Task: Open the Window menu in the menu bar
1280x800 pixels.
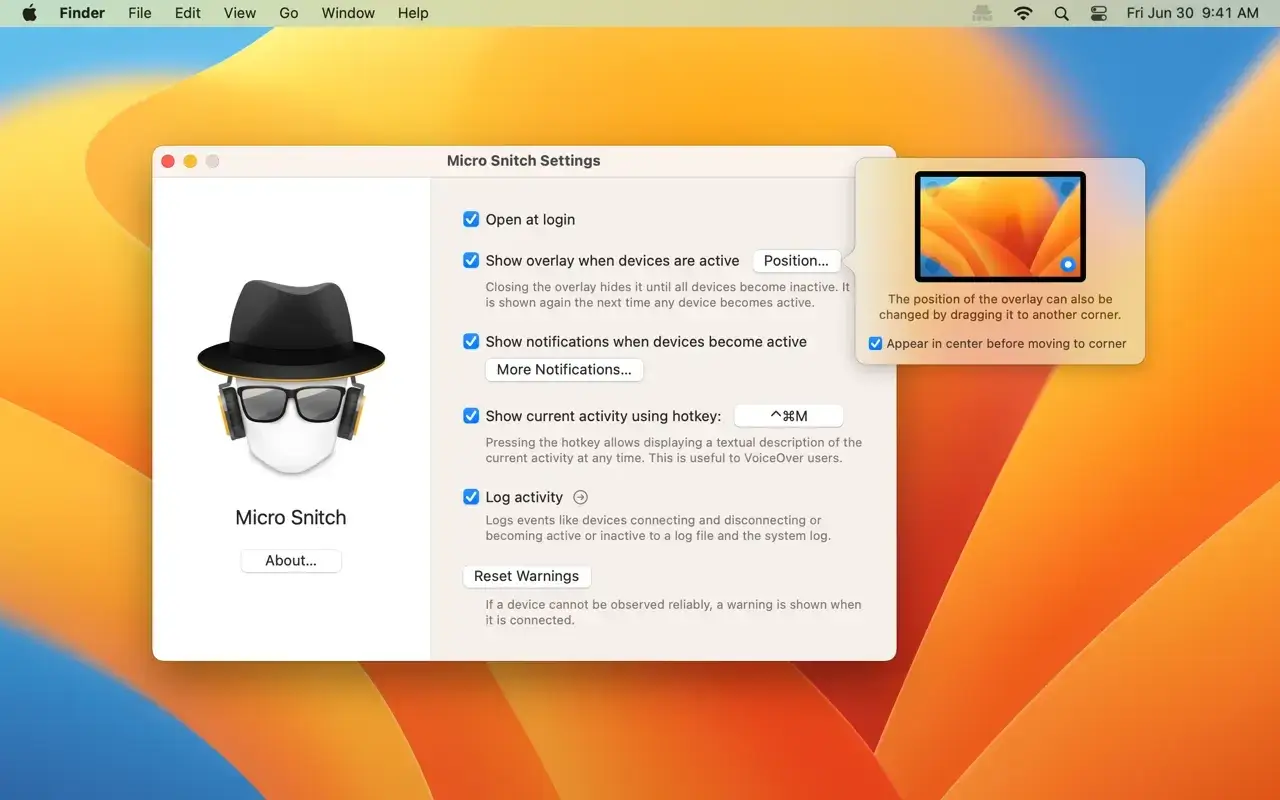Action: coord(348,13)
